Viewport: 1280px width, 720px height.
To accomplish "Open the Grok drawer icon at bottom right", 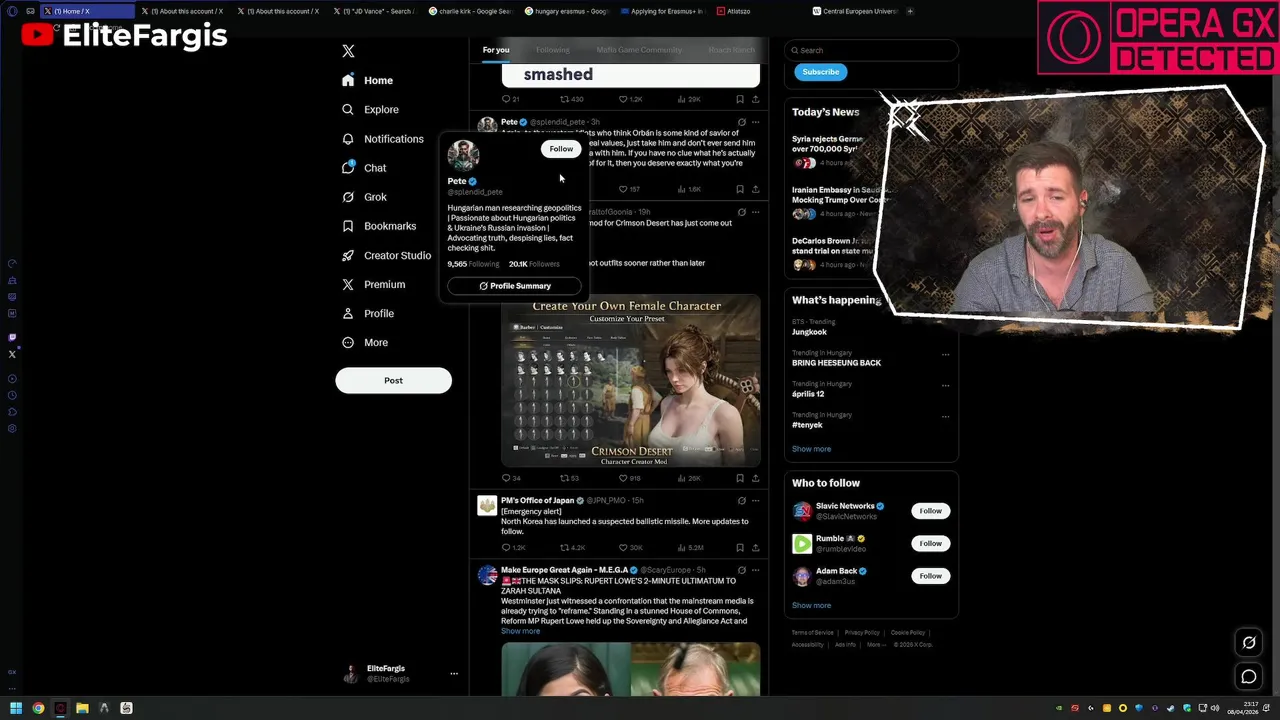I will [1249, 643].
